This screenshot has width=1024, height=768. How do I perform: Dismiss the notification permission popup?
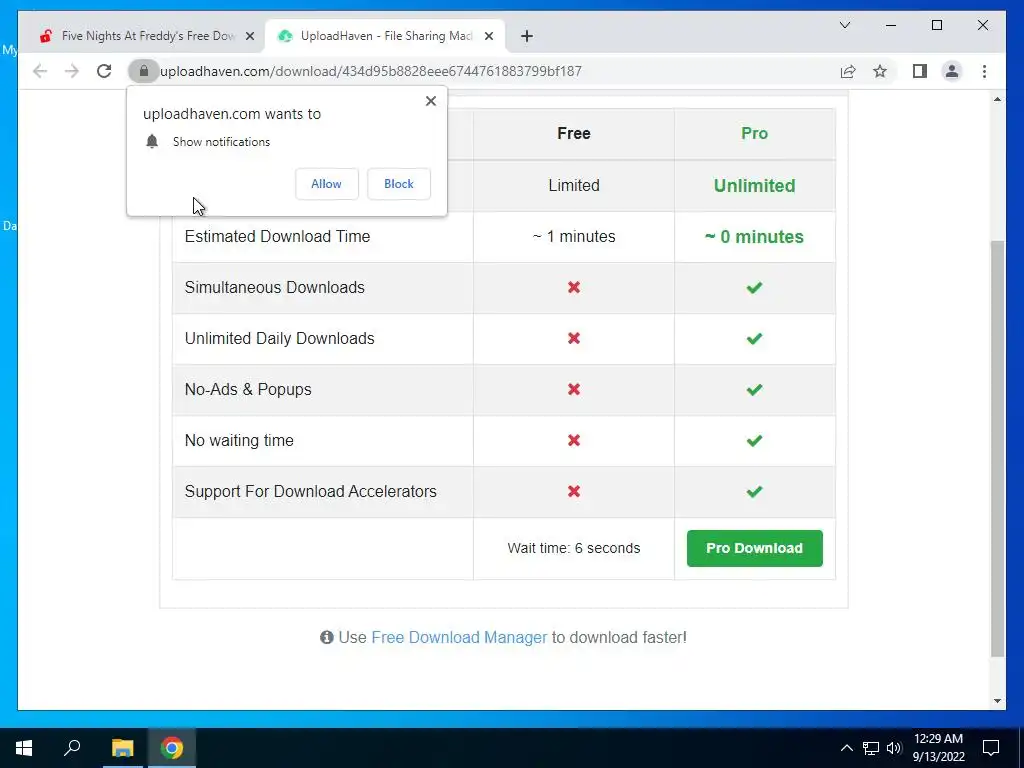click(x=430, y=101)
